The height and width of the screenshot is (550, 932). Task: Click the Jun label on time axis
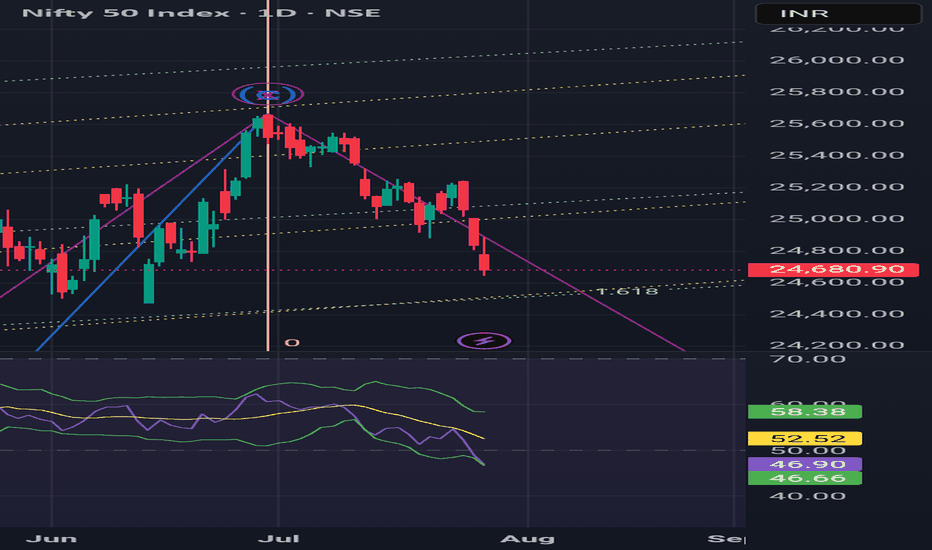coord(52,539)
